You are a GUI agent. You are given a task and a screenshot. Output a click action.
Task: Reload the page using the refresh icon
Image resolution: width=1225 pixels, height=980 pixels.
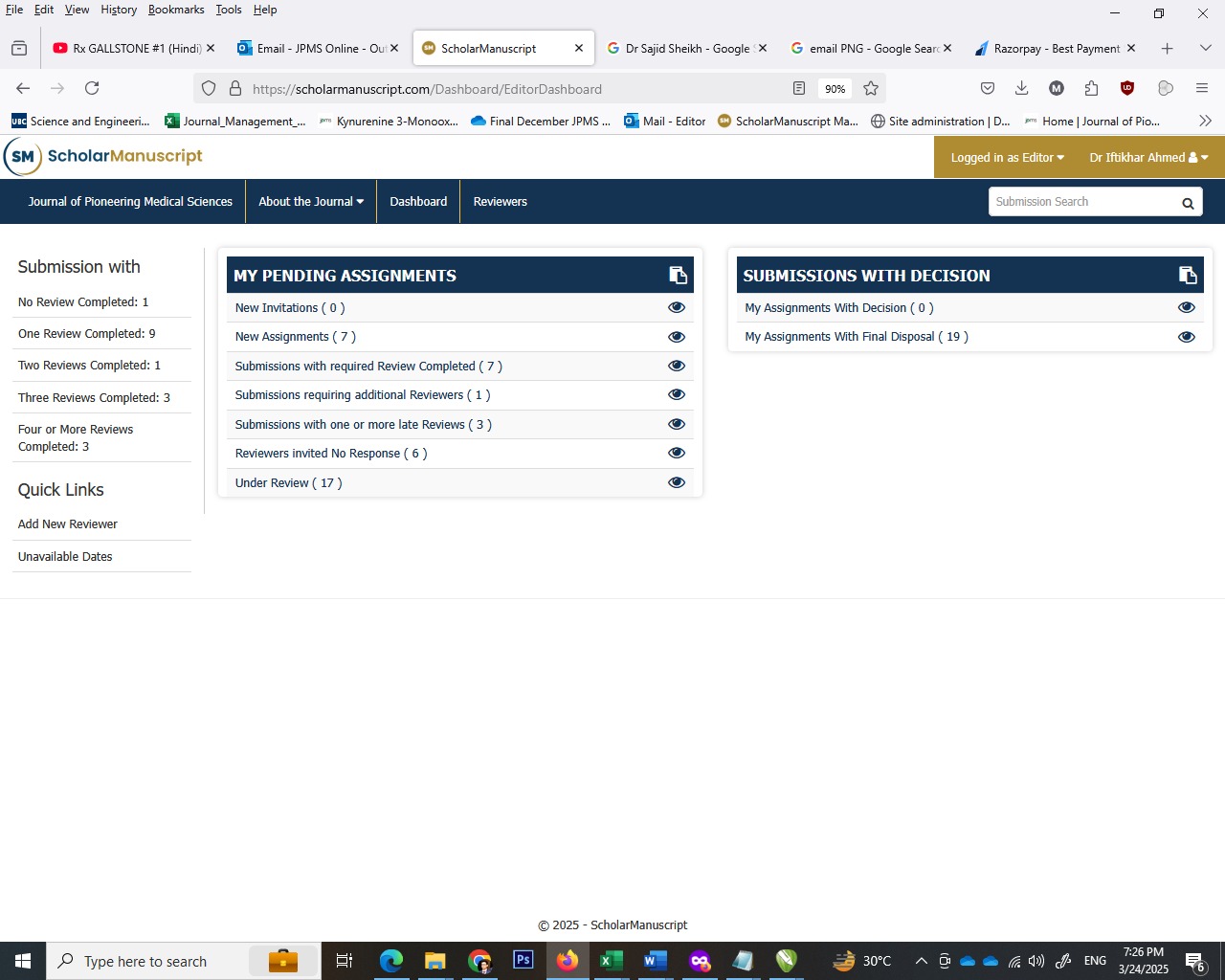92,89
